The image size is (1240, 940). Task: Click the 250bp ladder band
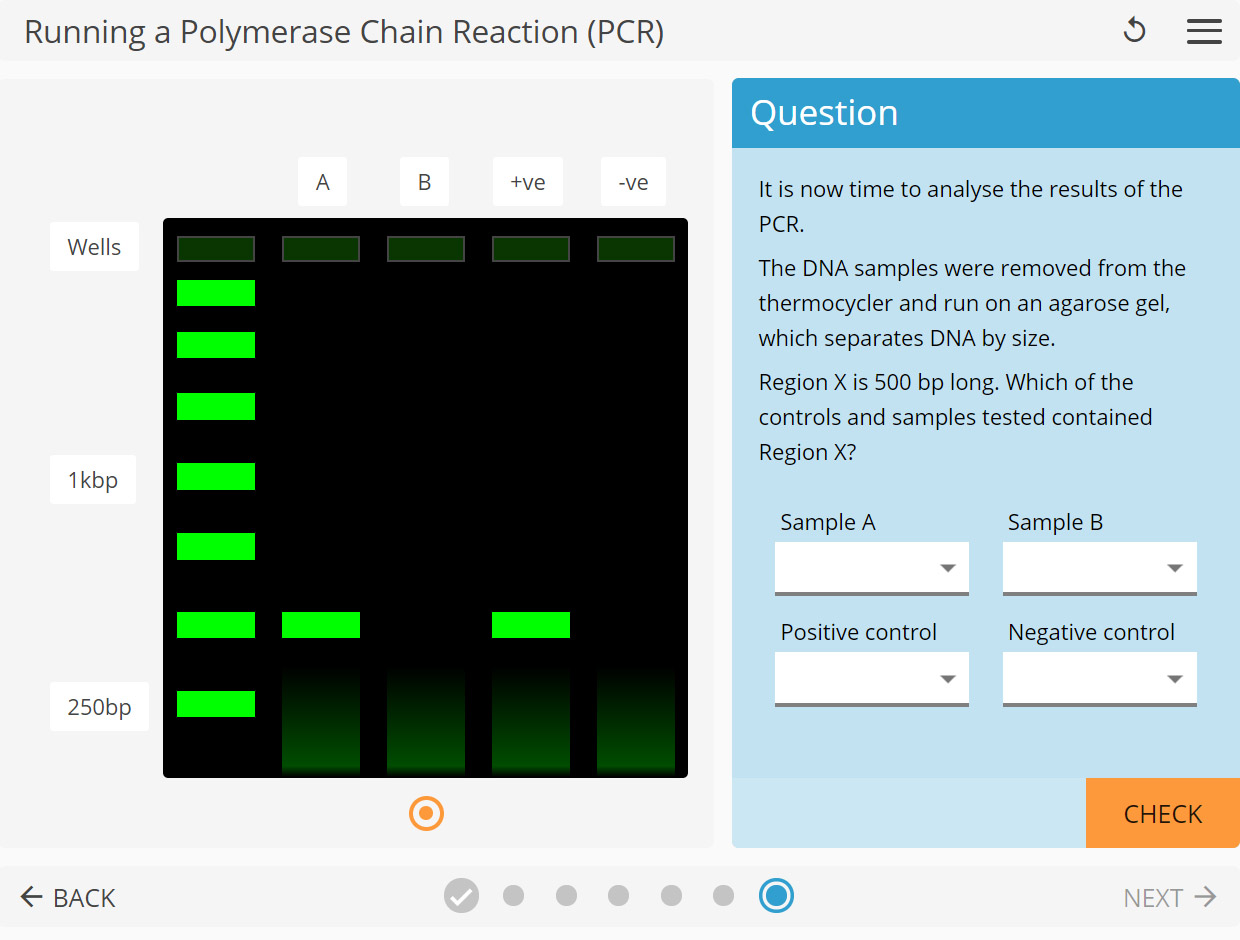216,704
